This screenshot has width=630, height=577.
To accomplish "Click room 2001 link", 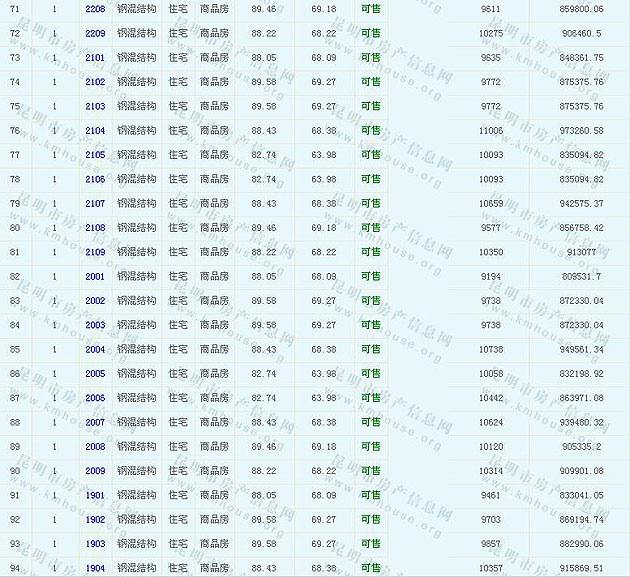I will point(95,277).
